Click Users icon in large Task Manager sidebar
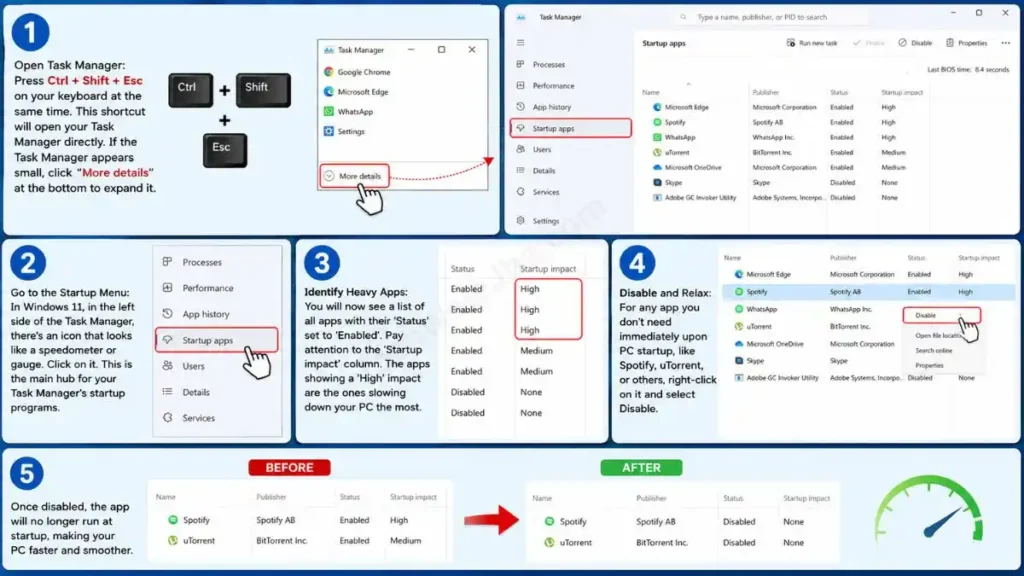Viewport: 1024px width, 576px height. tap(520, 149)
